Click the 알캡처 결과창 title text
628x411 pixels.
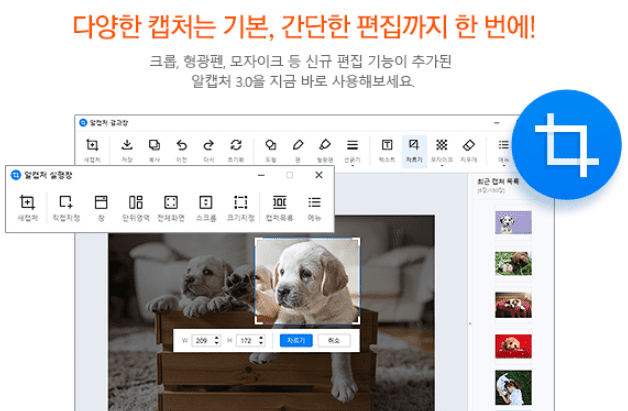[x=109, y=123]
